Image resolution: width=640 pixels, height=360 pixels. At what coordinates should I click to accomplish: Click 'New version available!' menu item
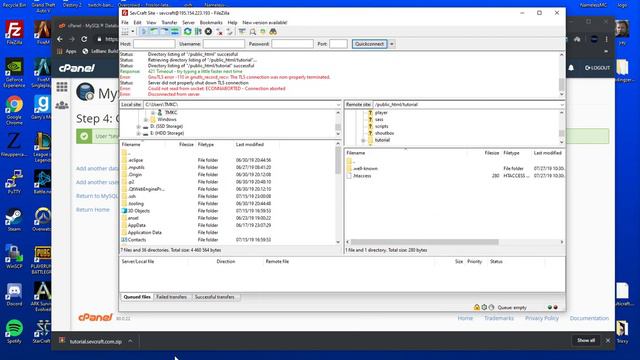[x=264, y=22]
